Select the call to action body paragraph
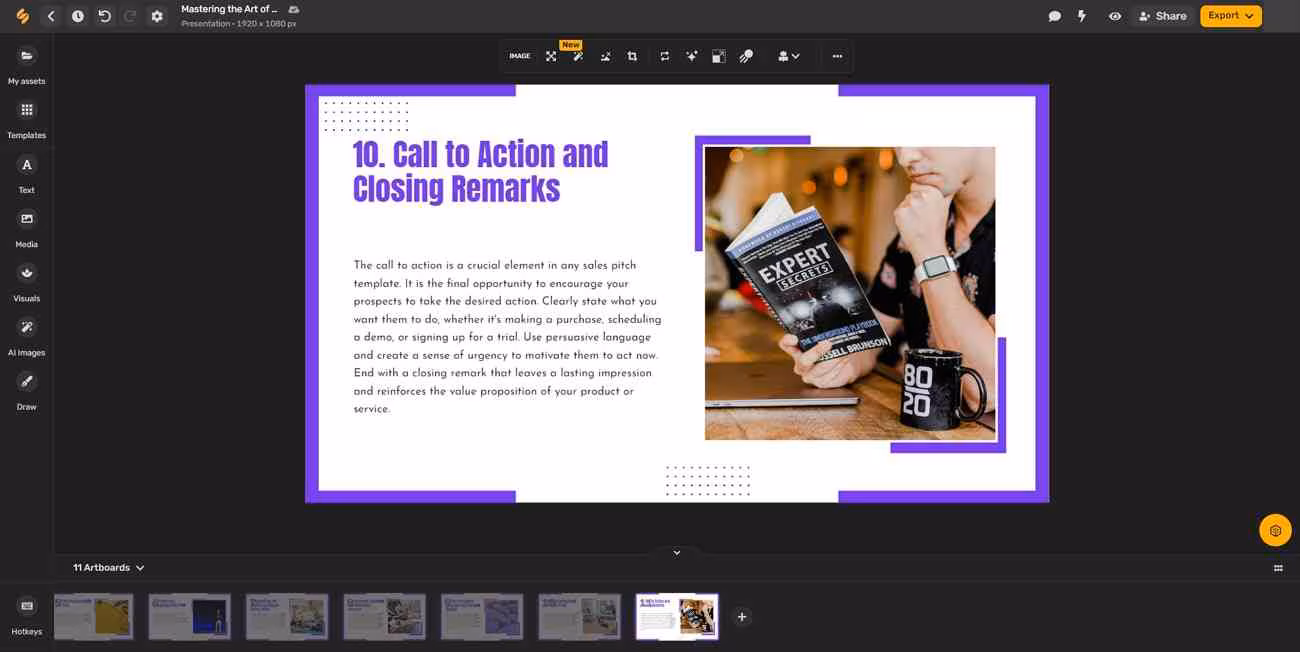The height and width of the screenshot is (652, 1300). pyautogui.click(x=508, y=337)
